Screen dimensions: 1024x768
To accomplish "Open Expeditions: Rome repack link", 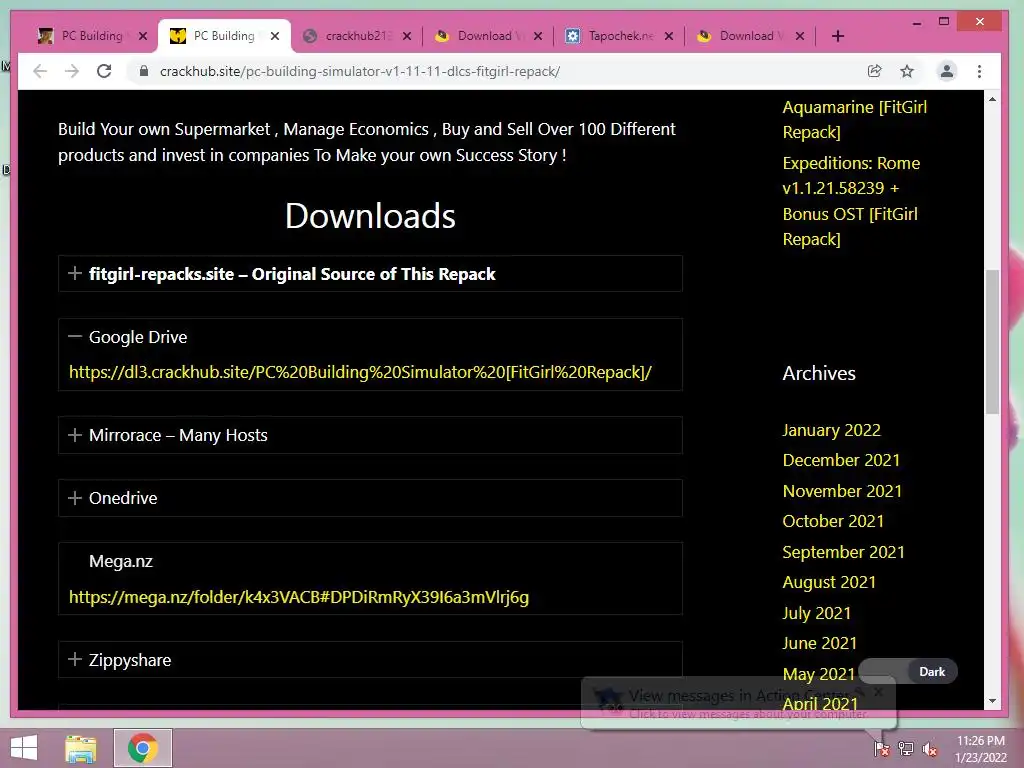I will pos(851,201).
